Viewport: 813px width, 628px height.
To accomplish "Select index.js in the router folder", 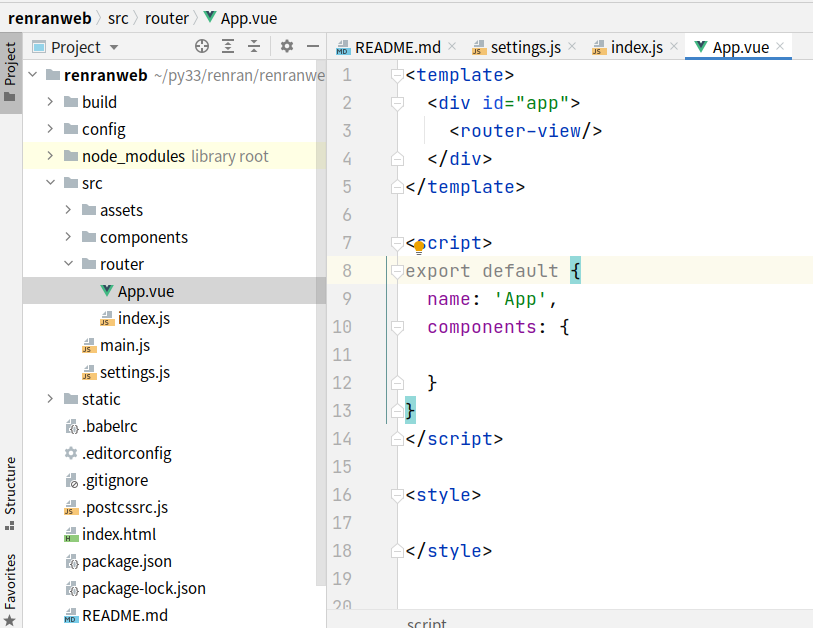I will 144,318.
